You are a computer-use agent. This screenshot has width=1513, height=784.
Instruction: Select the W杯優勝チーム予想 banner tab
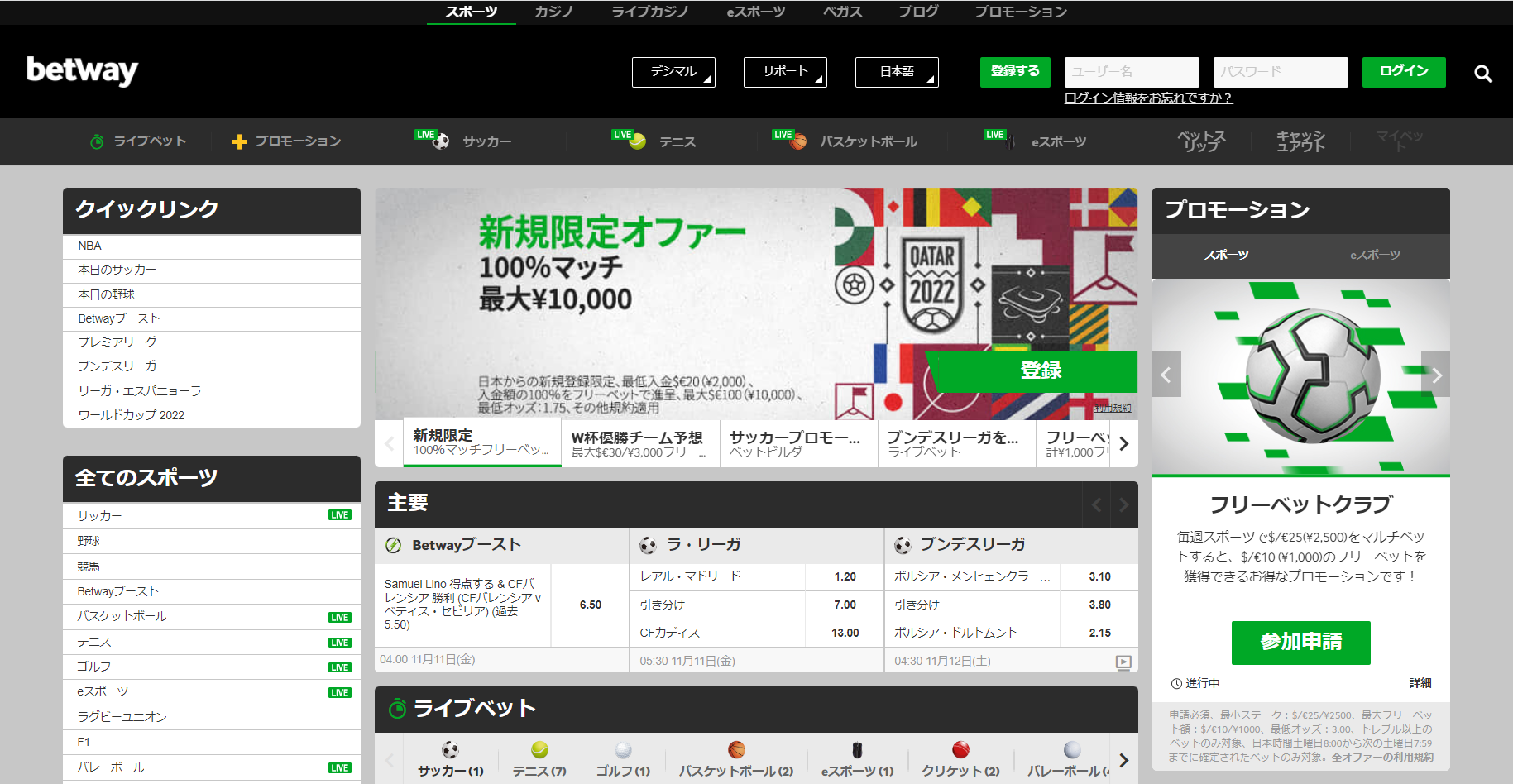click(640, 443)
